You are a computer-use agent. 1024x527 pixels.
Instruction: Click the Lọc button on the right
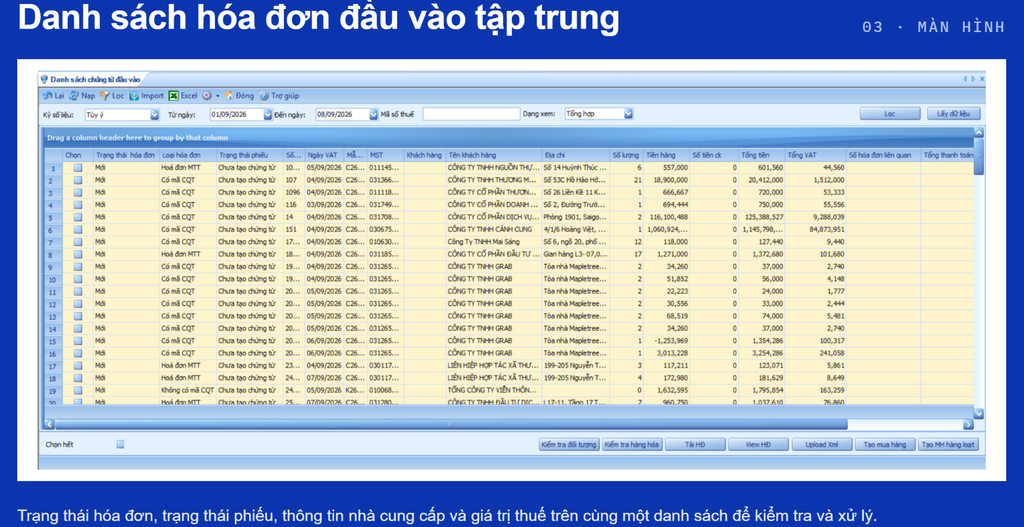point(889,114)
